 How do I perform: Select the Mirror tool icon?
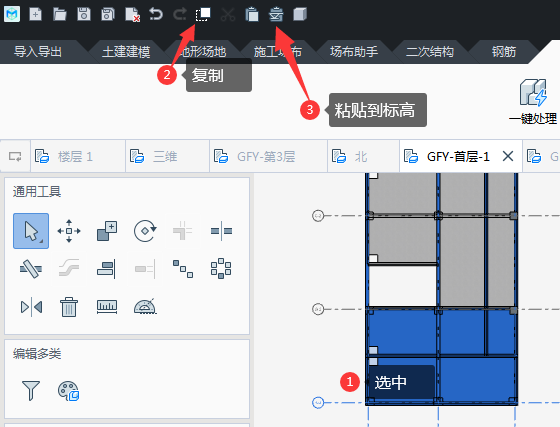31,307
